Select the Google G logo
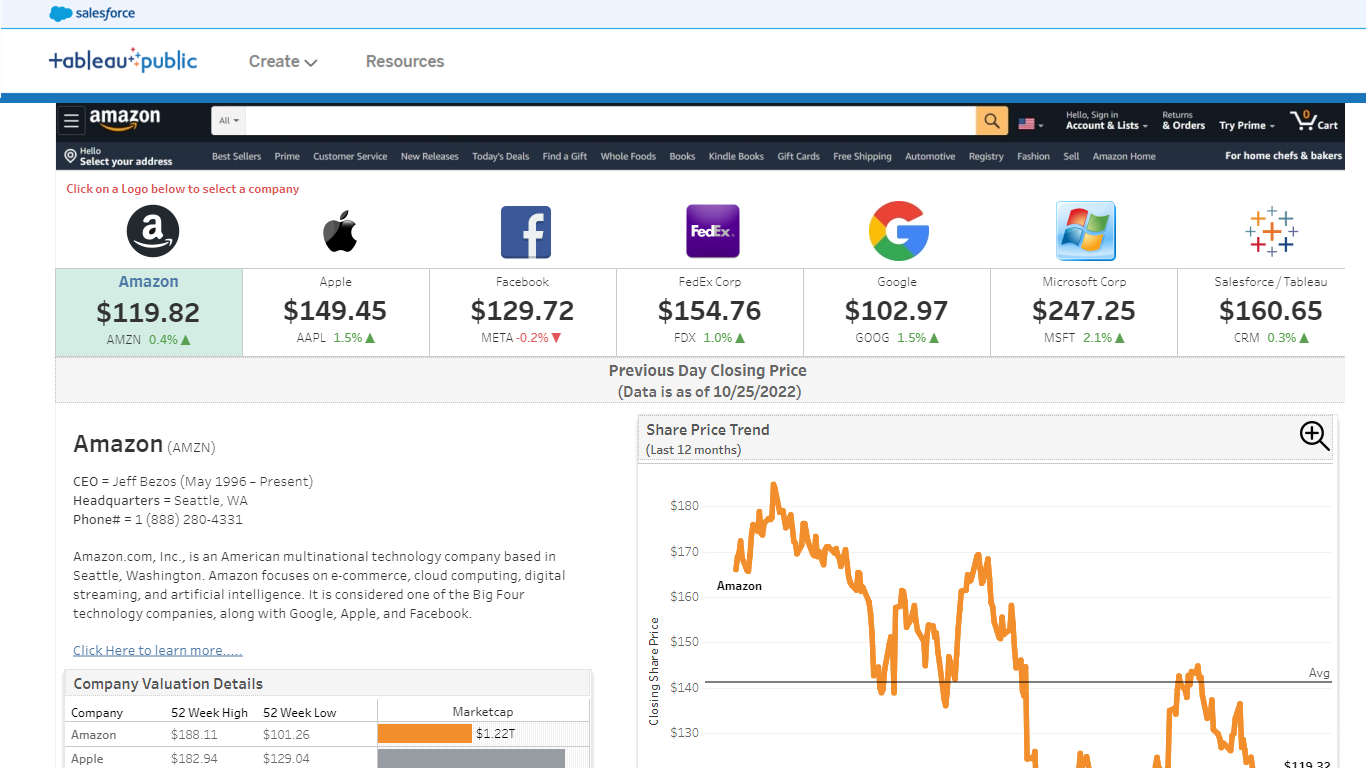 pos(899,231)
